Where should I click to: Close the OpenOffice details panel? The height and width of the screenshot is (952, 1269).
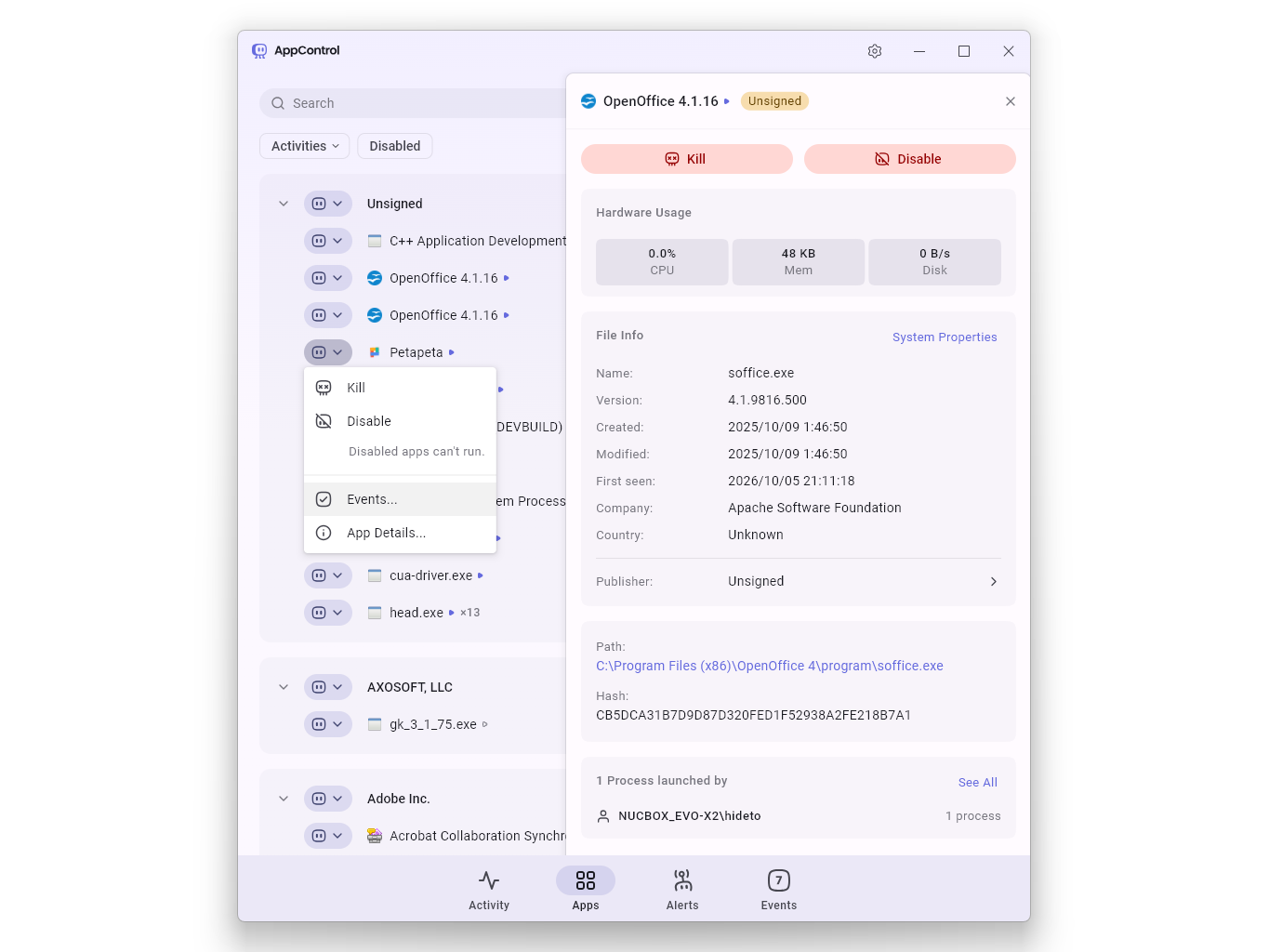click(x=1011, y=101)
